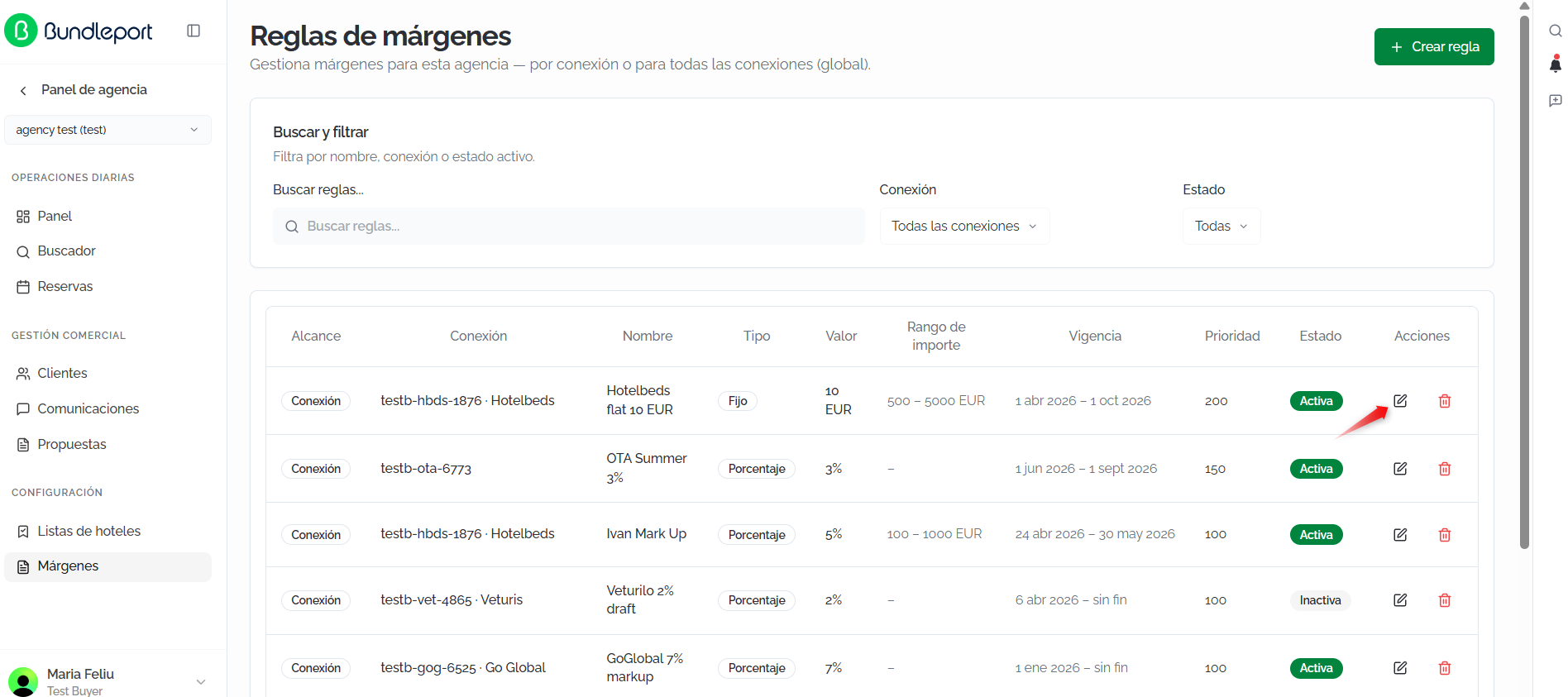
Task: Click 24 abr 2026 – 30 may 2026 cell
Action: click(x=1095, y=535)
